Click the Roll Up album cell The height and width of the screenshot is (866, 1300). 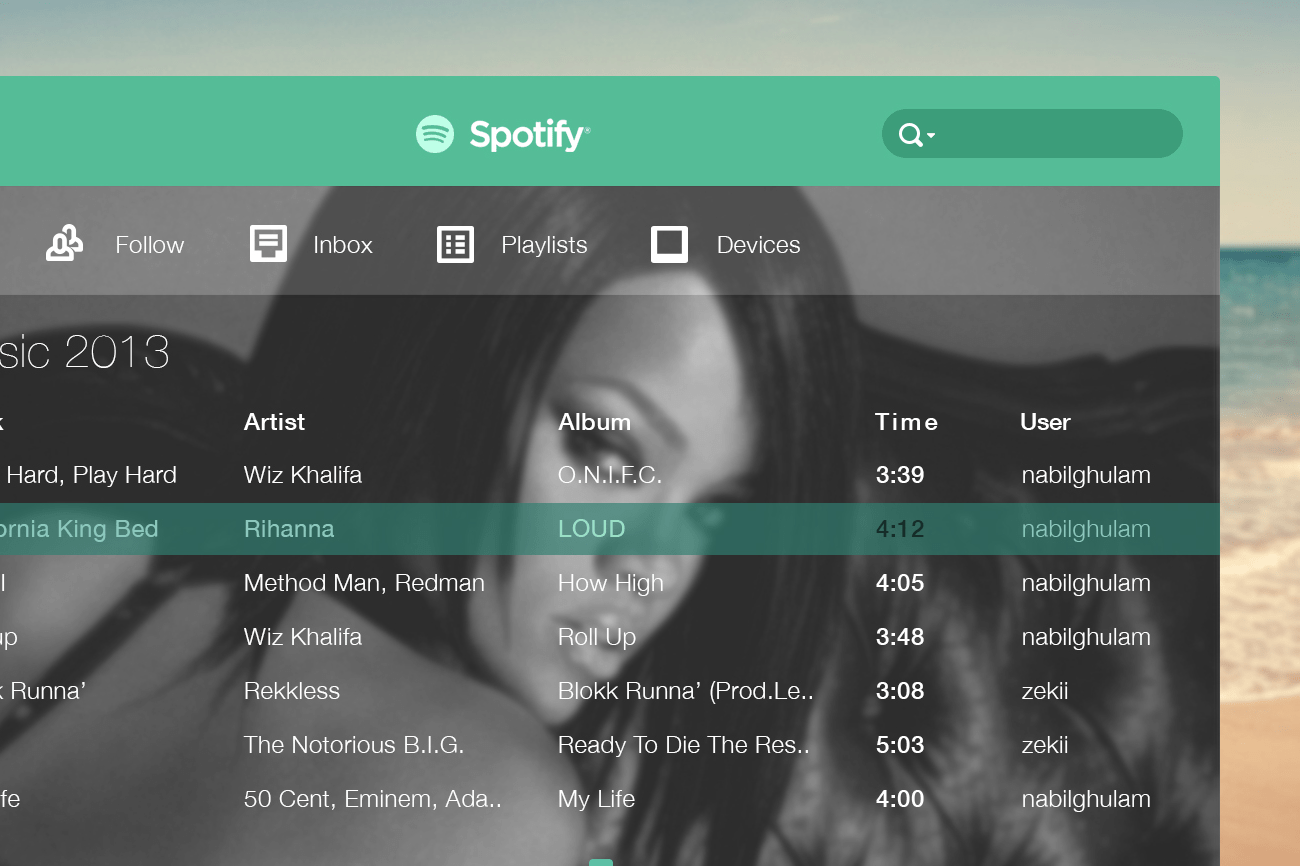[597, 637]
